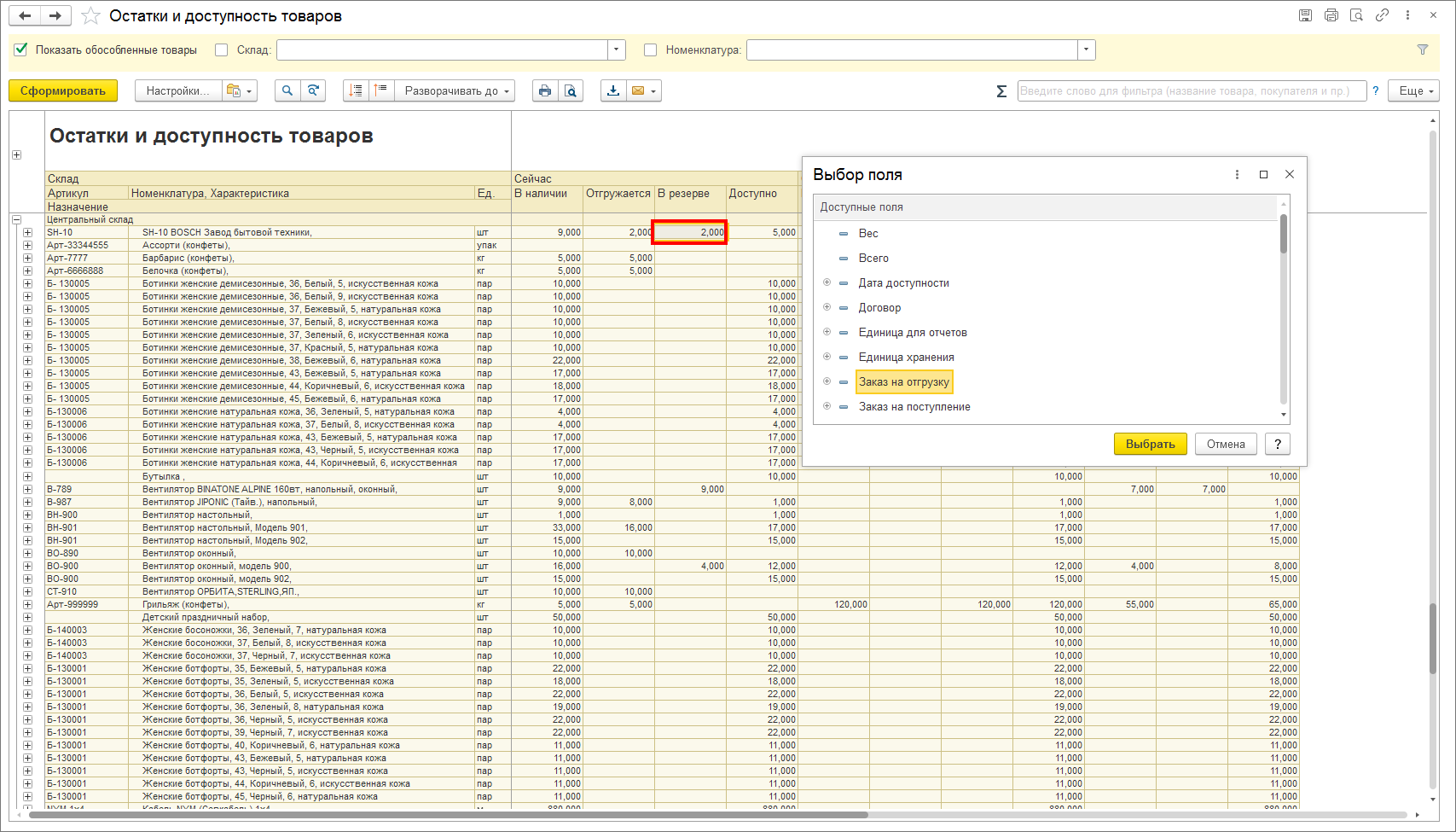Expand the SH-10 BOSCH row

click(x=27, y=232)
